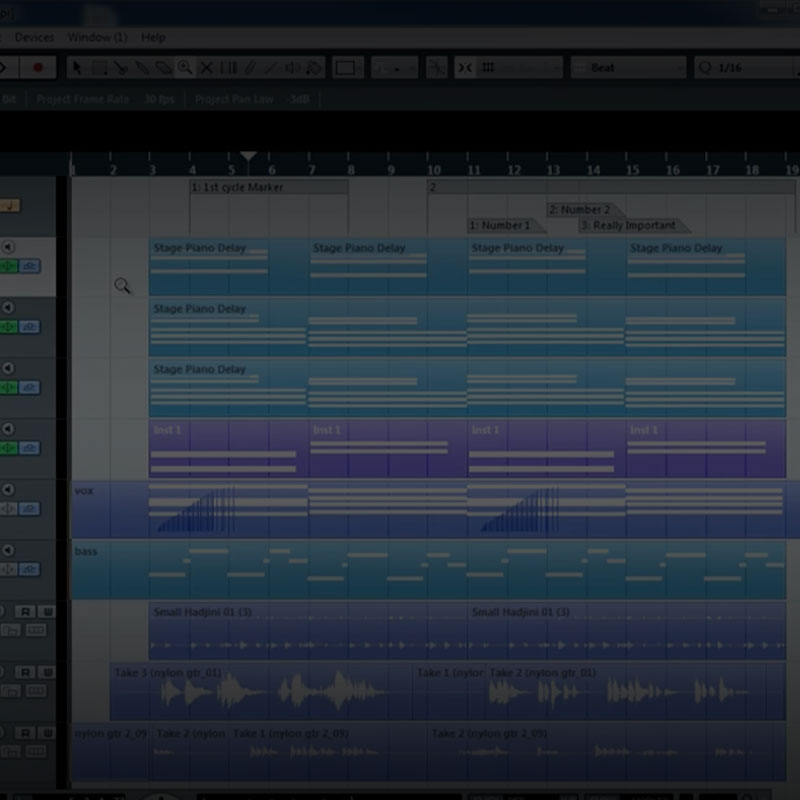The image size is (800, 800).
Task: Select the Number 2 marker
Action: click(x=586, y=210)
